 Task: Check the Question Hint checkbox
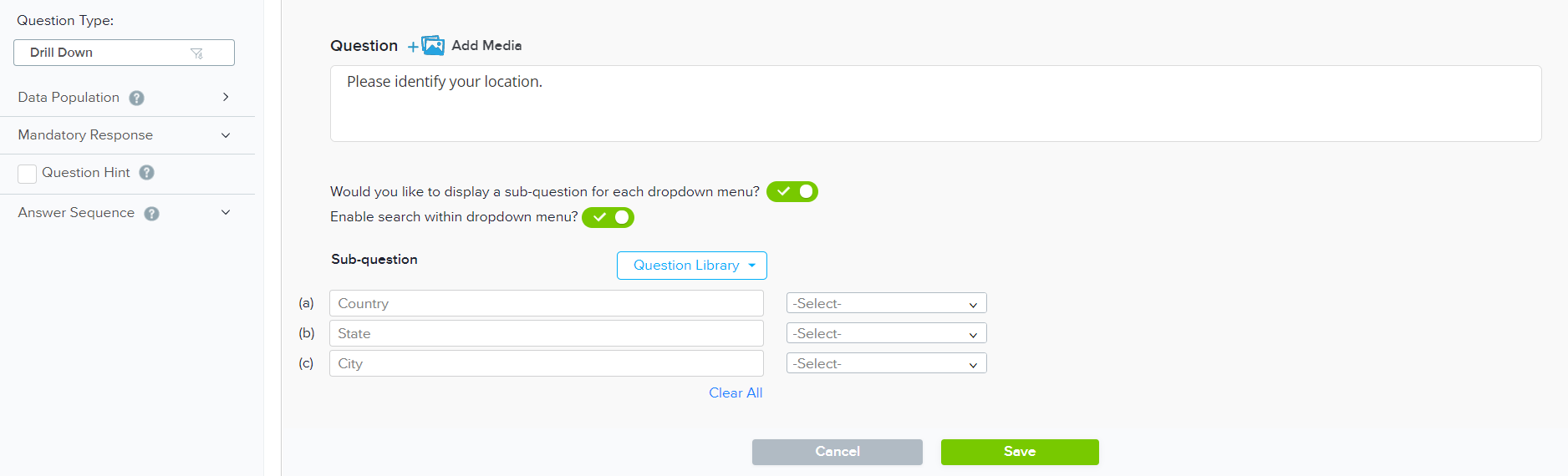[x=28, y=174]
